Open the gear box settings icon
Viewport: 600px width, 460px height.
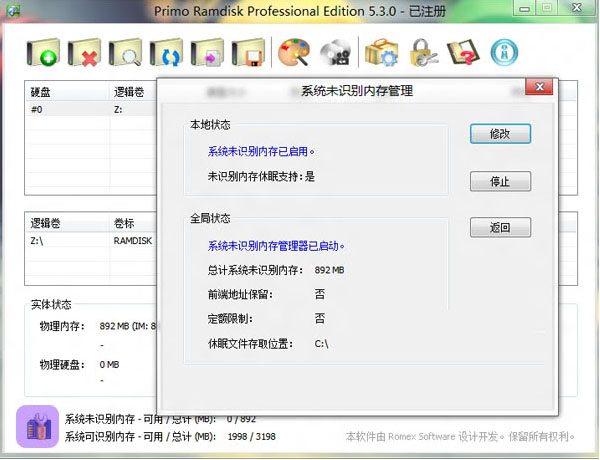pyautogui.click(x=381, y=52)
